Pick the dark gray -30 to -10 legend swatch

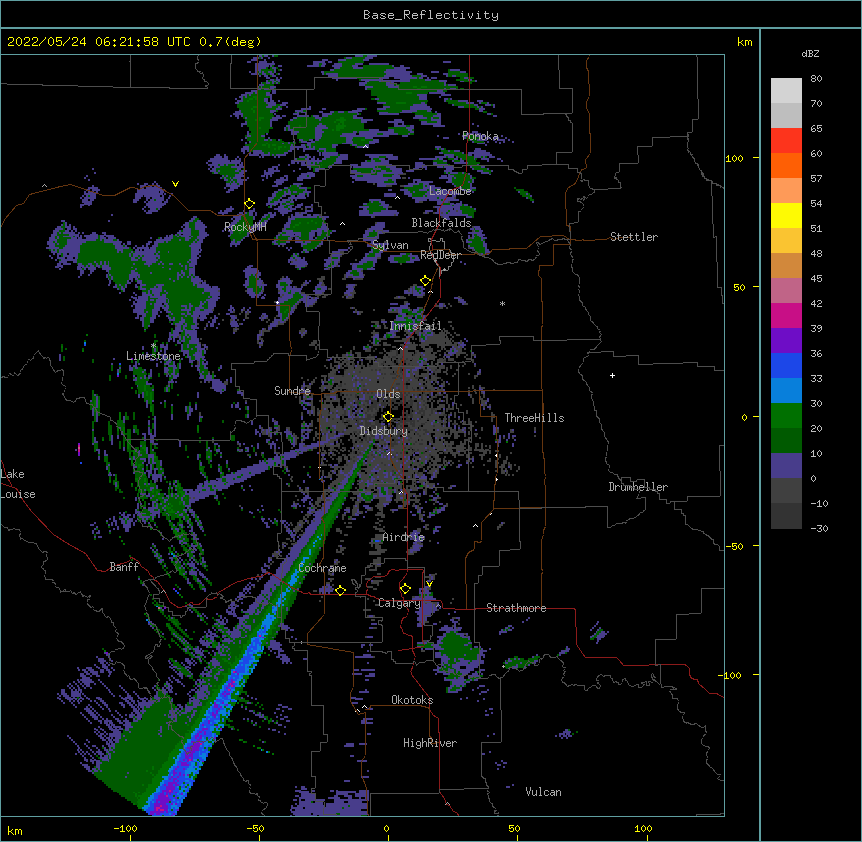(786, 516)
